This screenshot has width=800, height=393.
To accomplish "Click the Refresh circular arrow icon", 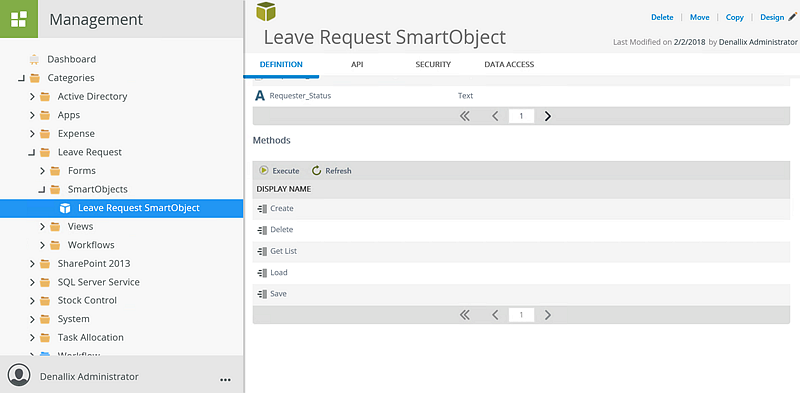I will coord(316,170).
